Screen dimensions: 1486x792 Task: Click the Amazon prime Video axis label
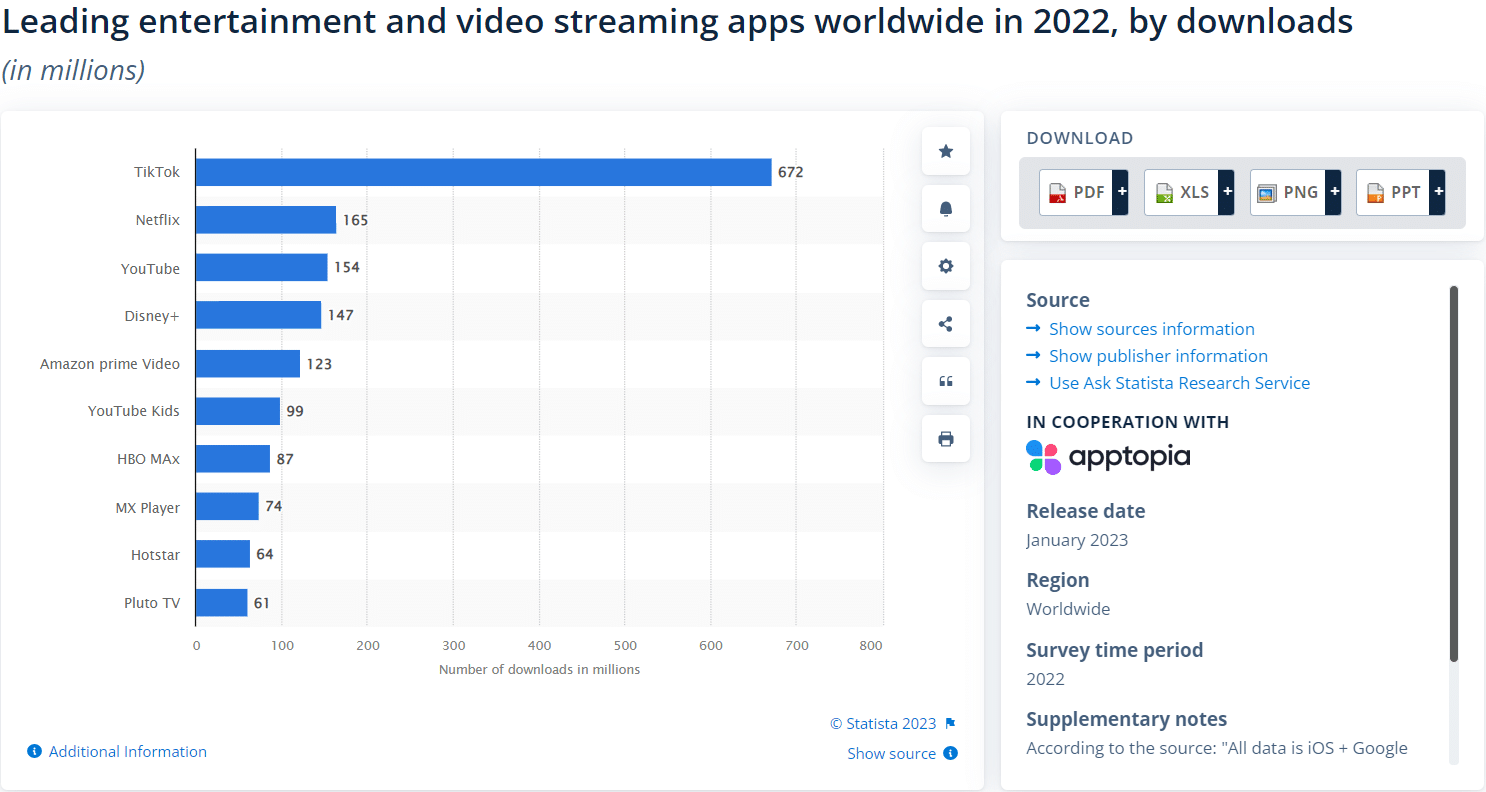click(110, 364)
